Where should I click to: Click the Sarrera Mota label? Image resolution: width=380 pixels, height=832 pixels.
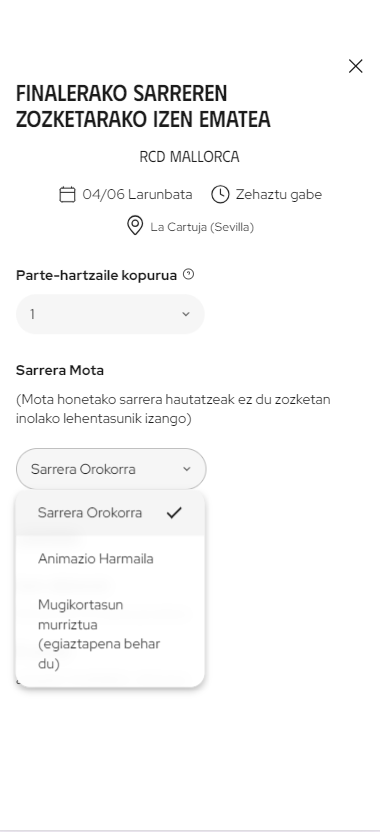coord(60,370)
